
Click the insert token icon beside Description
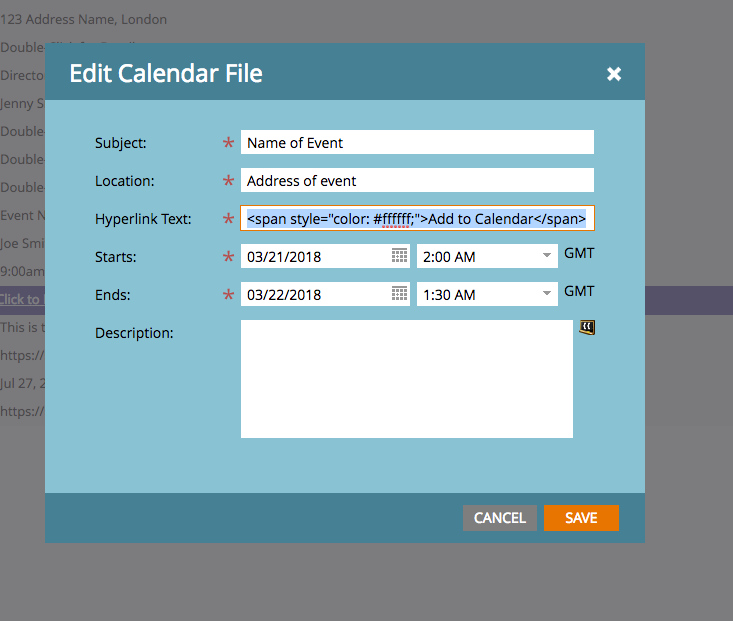[587, 328]
